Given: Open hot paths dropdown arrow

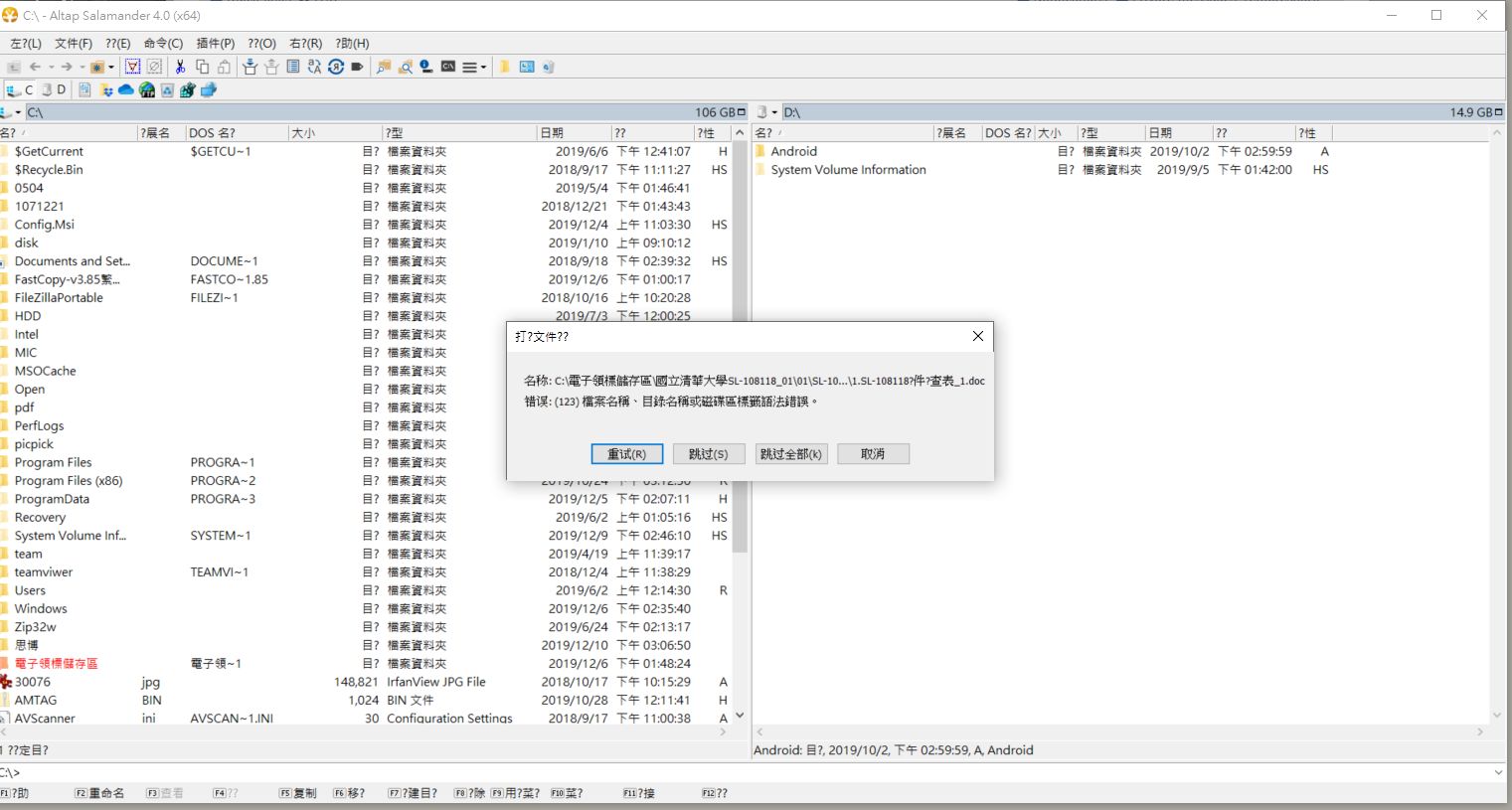Looking at the screenshot, I should pos(111,67).
